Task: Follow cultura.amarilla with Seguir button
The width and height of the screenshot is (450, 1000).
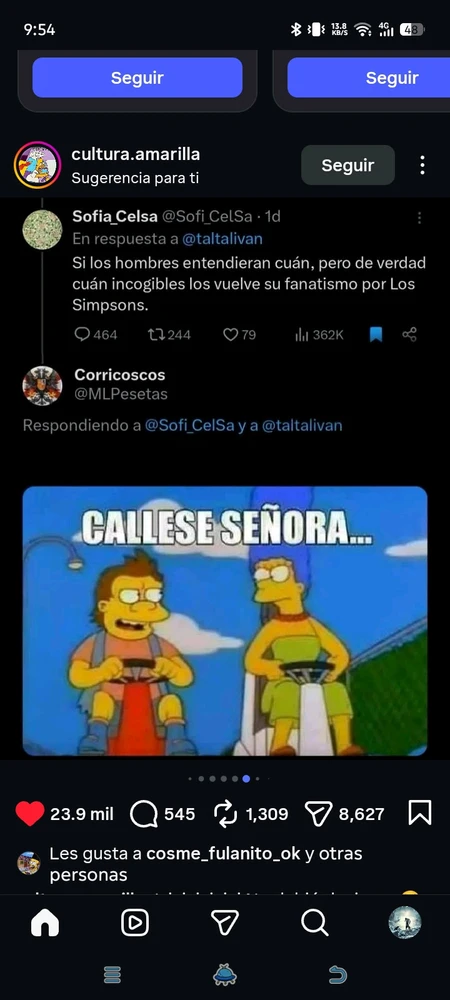Action: click(348, 165)
